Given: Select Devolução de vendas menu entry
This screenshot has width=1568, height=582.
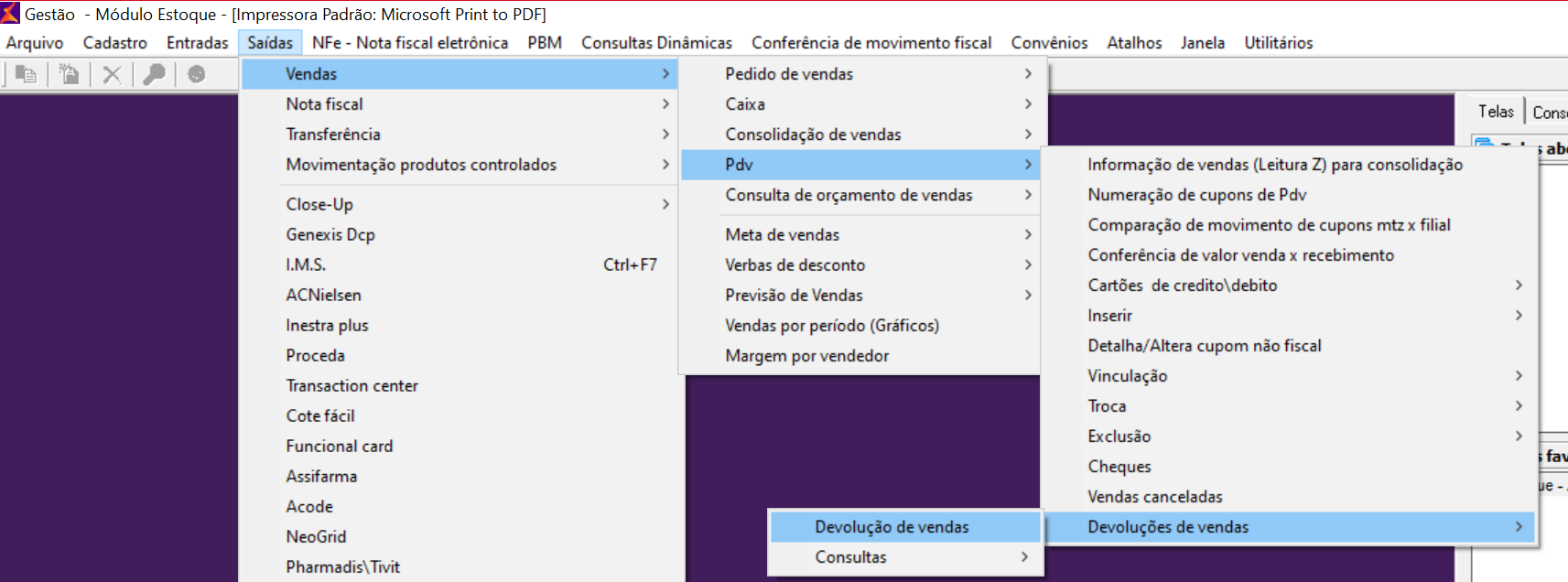Looking at the screenshot, I should (x=892, y=527).
